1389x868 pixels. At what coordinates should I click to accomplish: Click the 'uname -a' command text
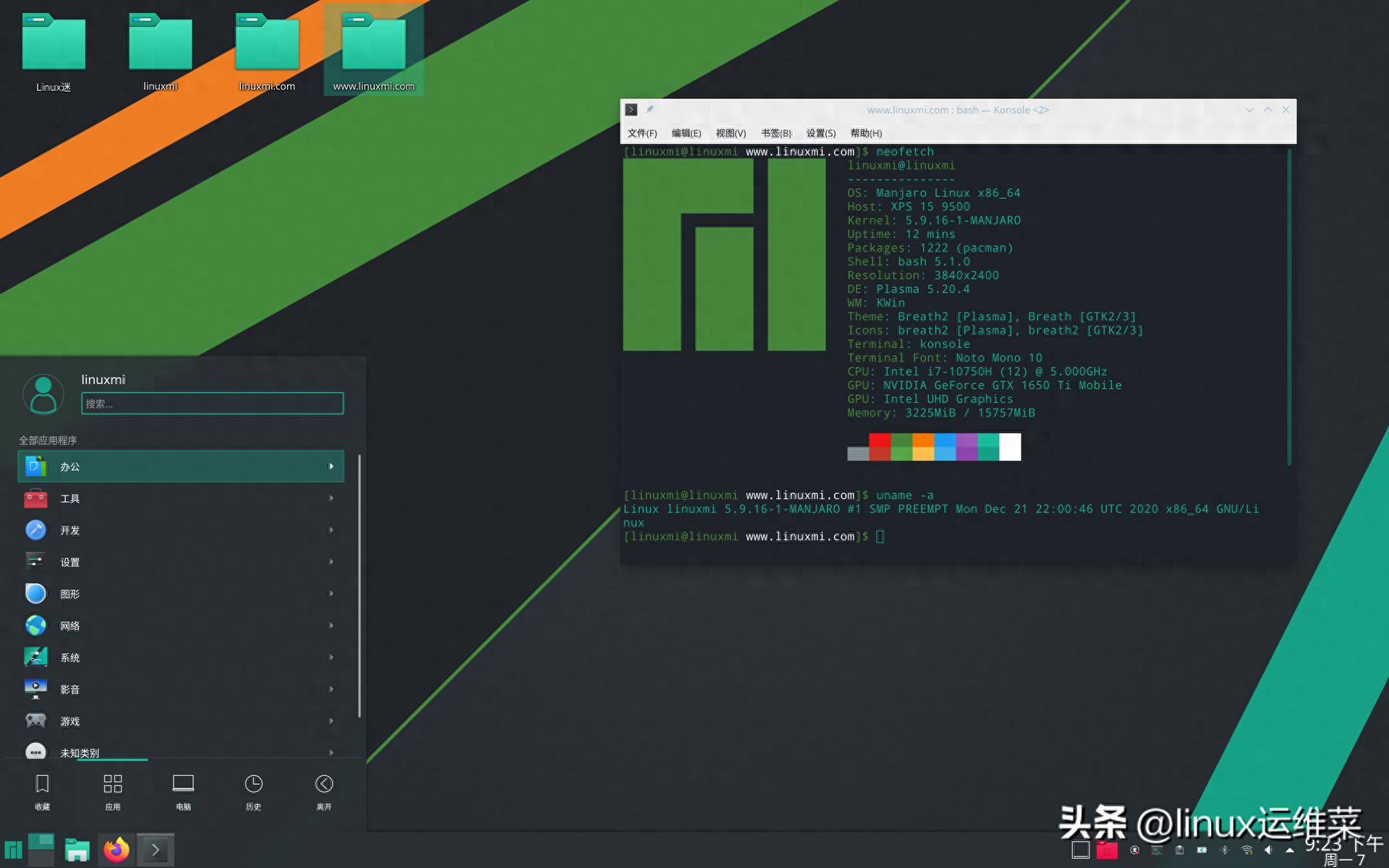[x=904, y=495]
